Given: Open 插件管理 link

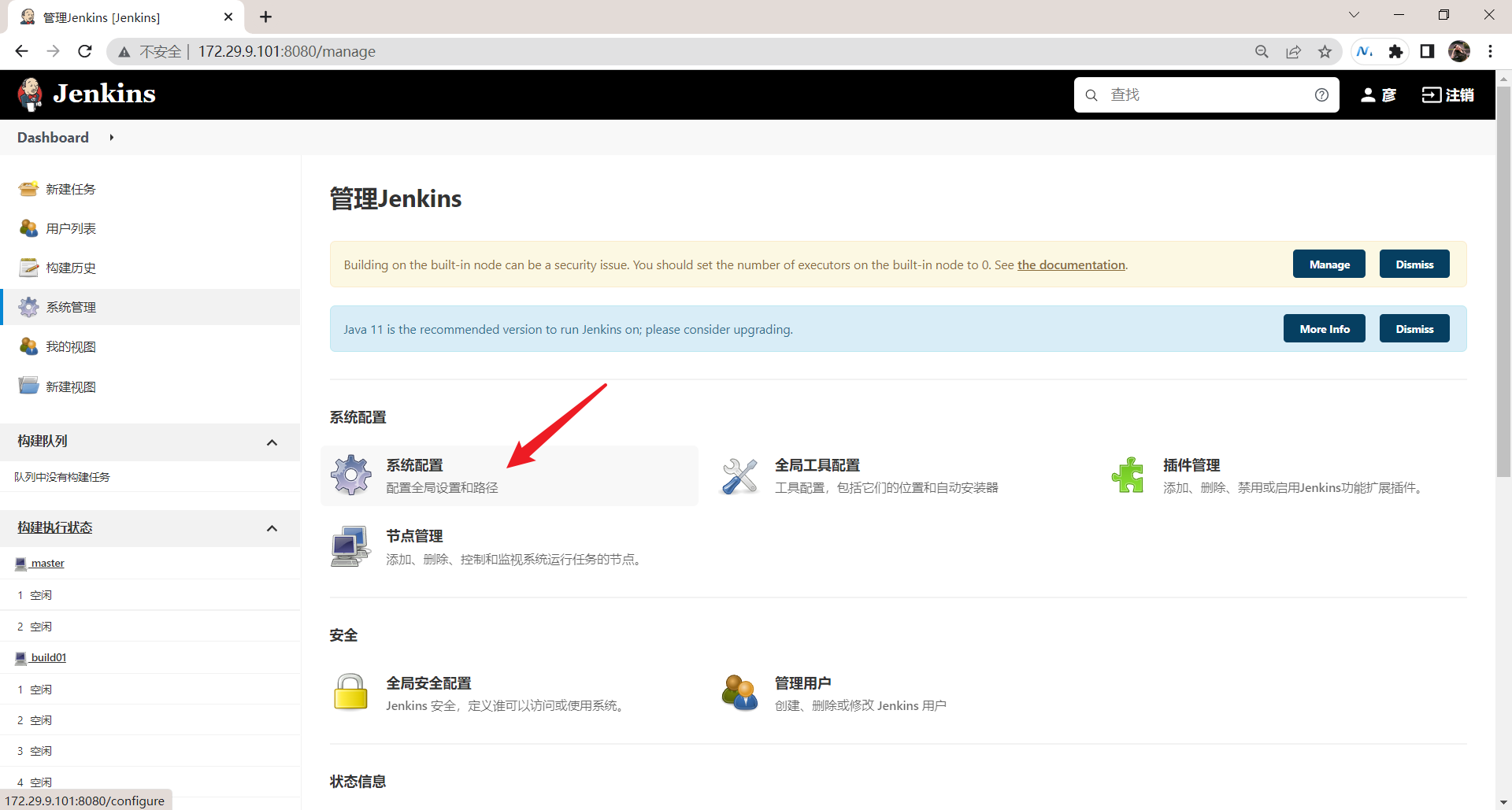Looking at the screenshot, I should click(x=1191, y=465).
